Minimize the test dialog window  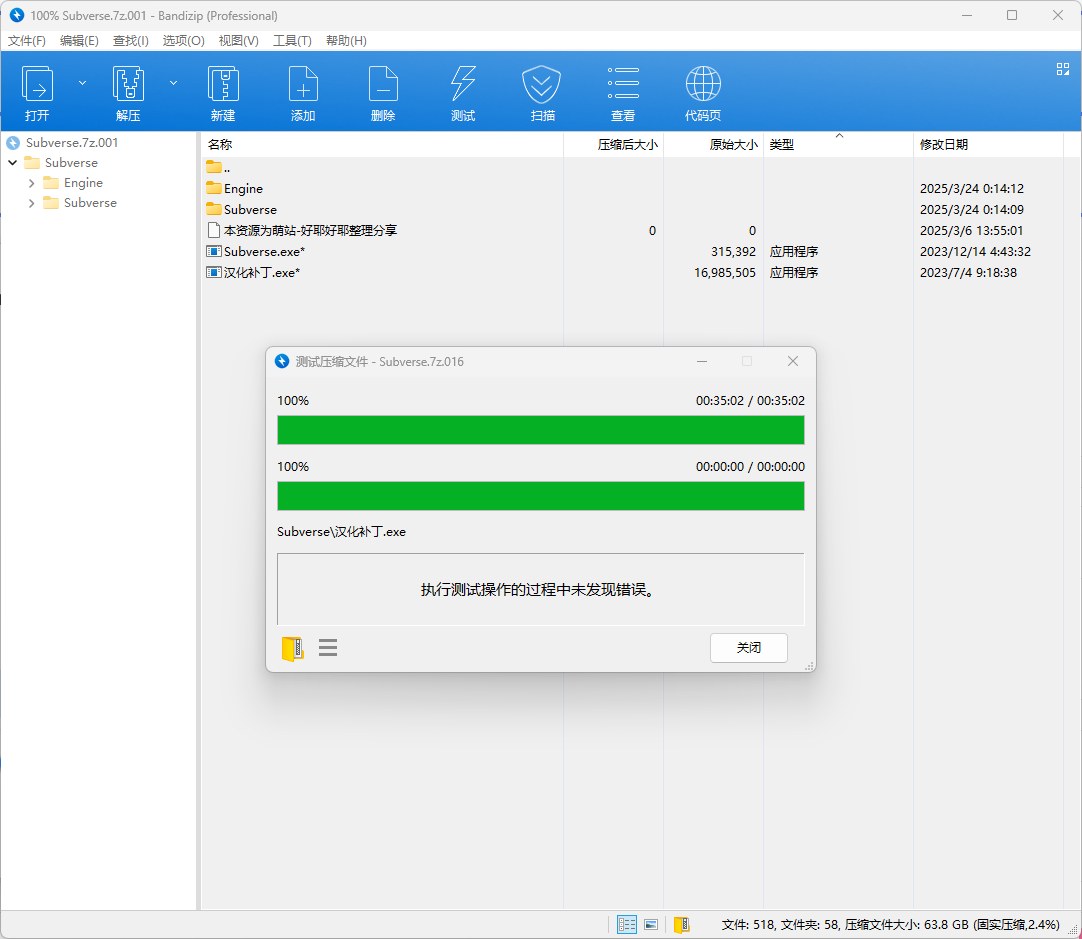[x=702, y=361]
